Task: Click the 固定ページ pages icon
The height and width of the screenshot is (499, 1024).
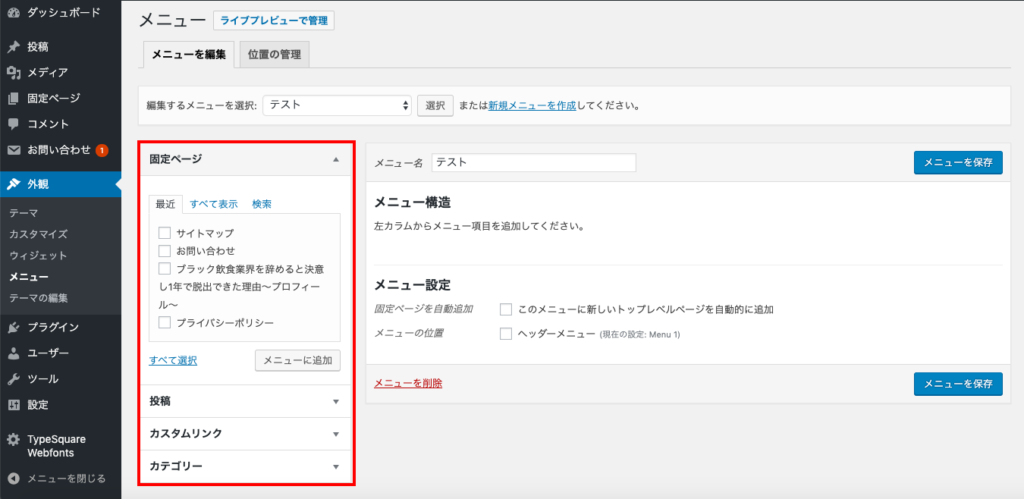Action: click(14, 99)
